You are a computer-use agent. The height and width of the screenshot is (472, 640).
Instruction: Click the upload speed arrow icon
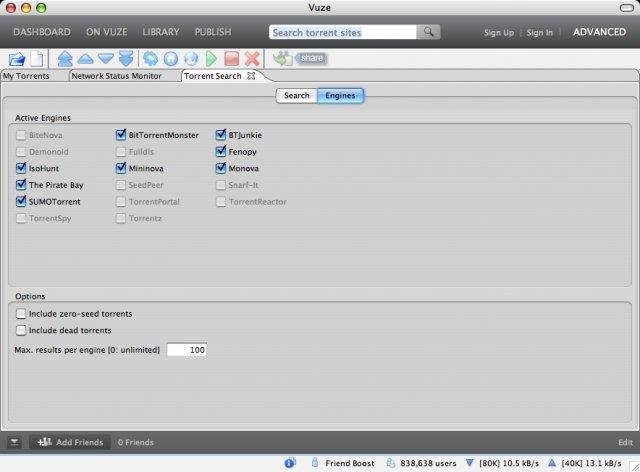point(552,463)
